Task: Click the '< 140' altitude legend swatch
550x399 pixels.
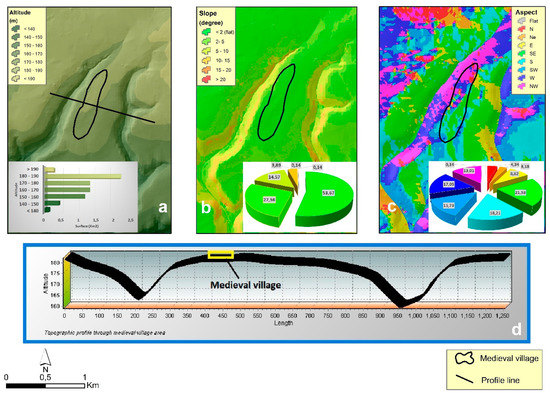Action: click(x=16, y=29)
